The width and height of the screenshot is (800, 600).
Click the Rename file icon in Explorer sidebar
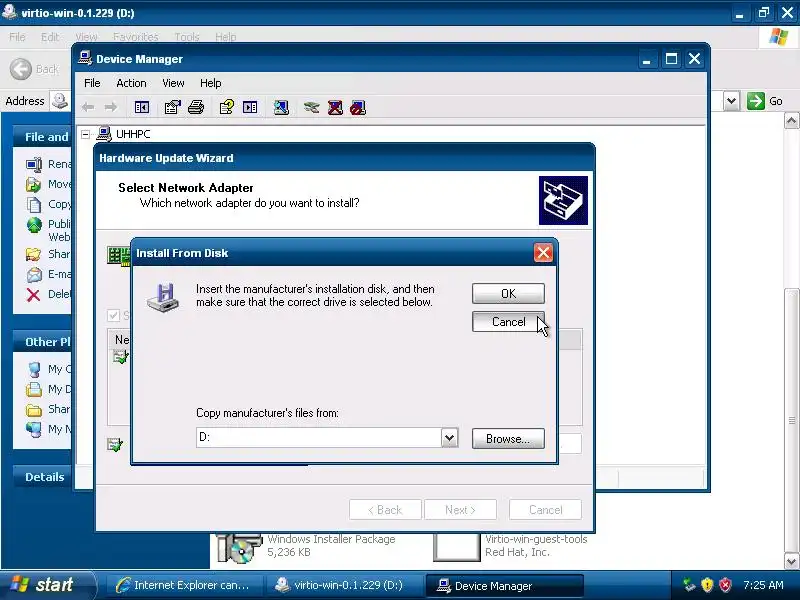tap(34, 164)
